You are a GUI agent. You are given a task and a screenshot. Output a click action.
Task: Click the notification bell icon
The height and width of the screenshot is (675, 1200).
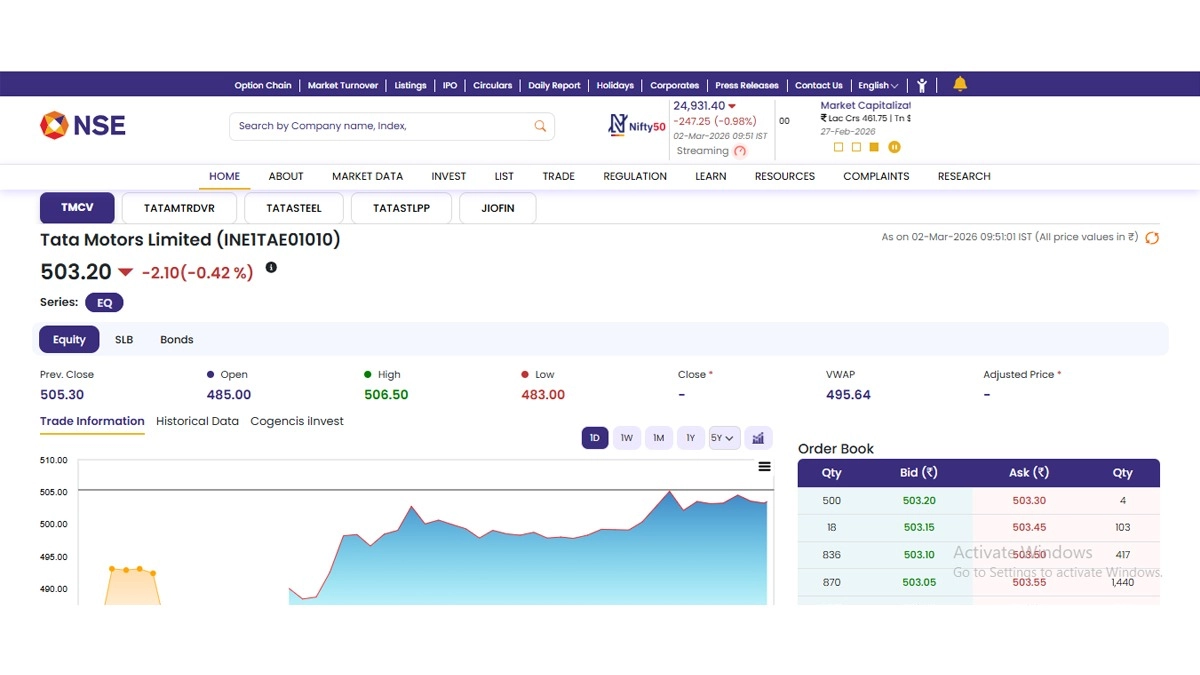click(960, 84)
